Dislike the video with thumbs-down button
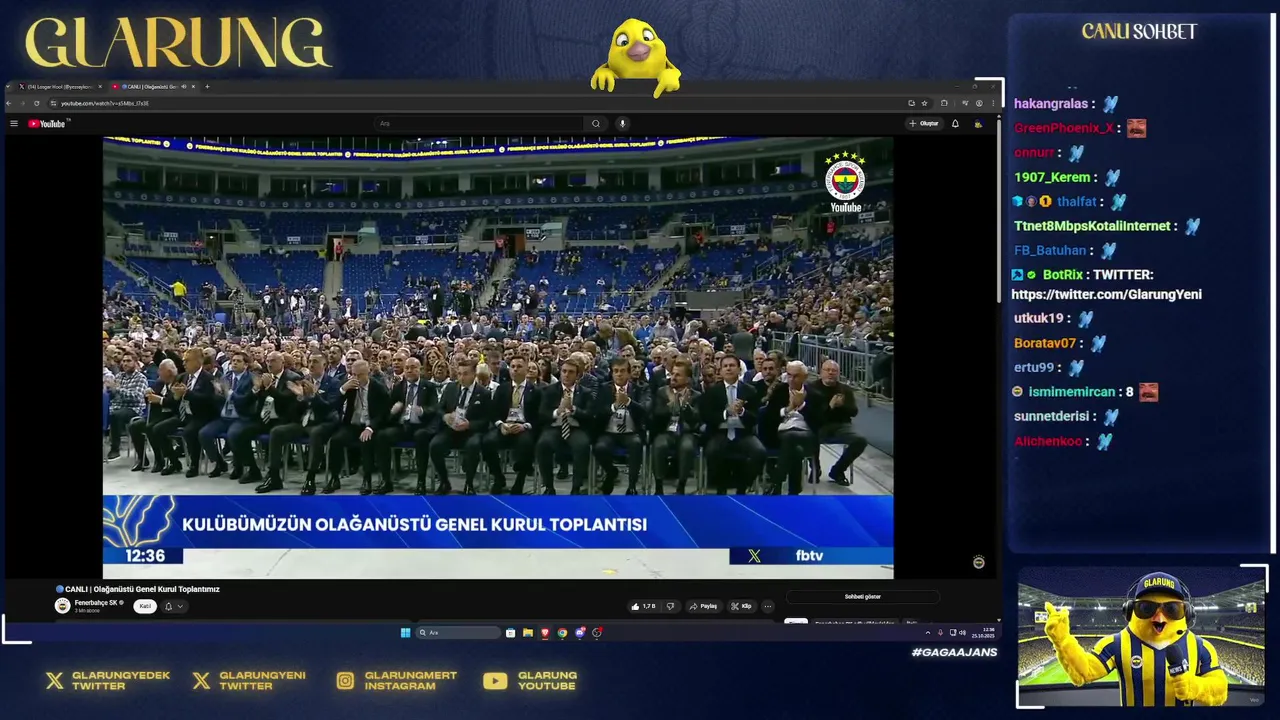Image resolution: width=1280 pixels, height=720 pixels. pos(671,606)
